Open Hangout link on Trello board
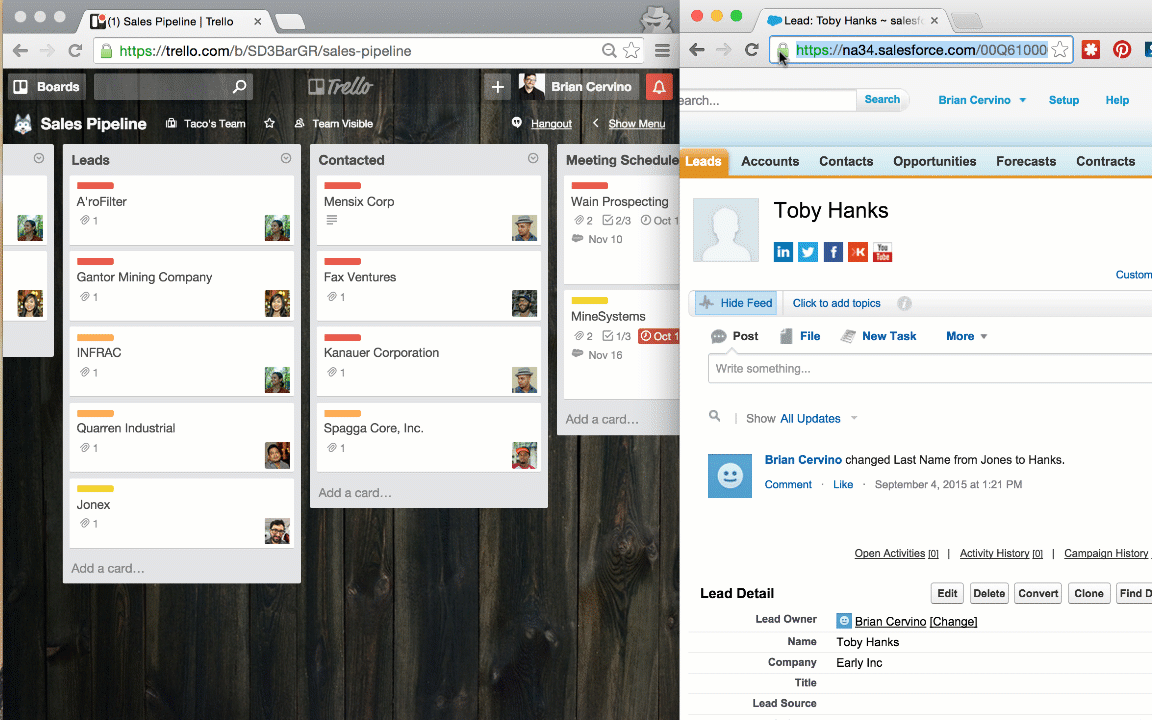The width and height of the screenshot is (1152, 720). pyautogui.click(x=551, y=123)
